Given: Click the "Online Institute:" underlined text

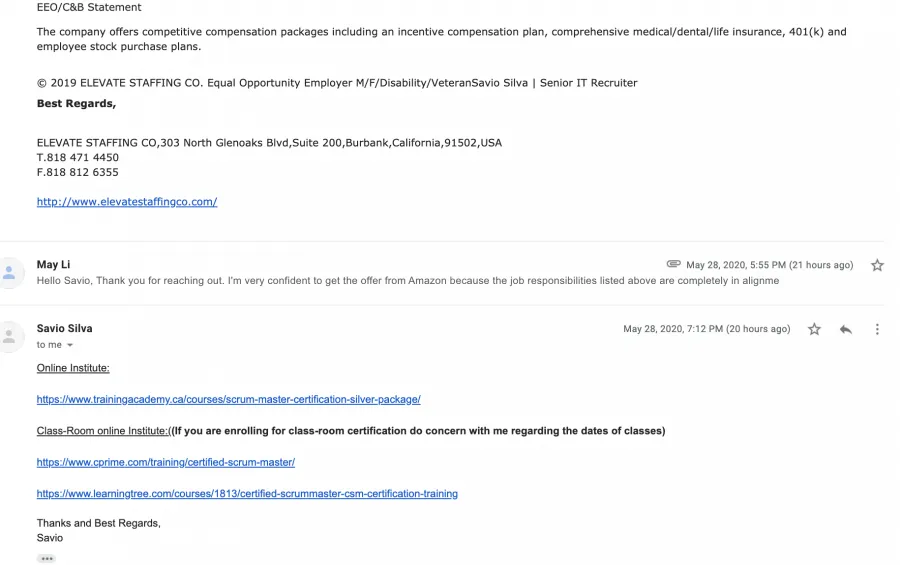Looking at the screenshot, I should tap(73, 368).
